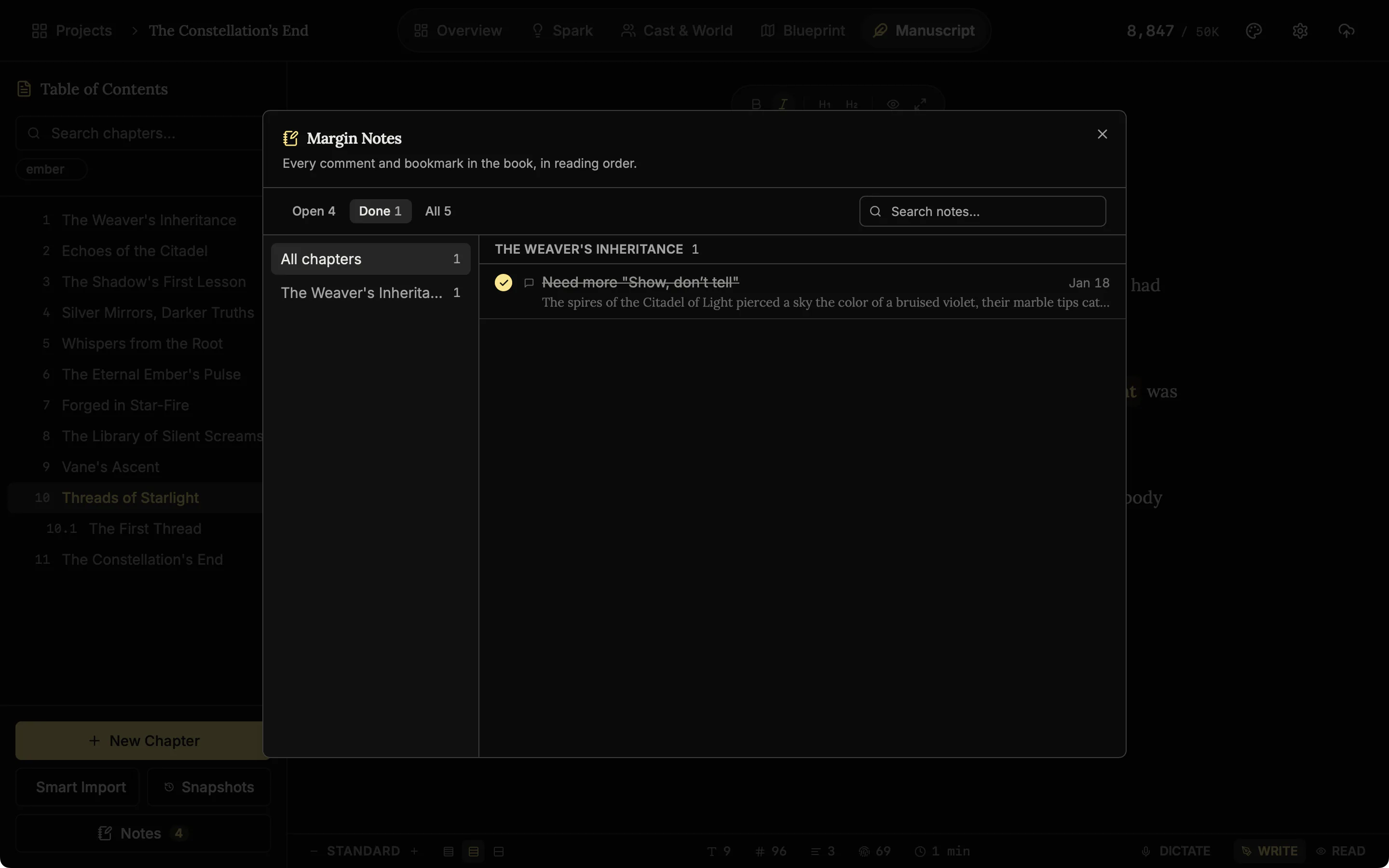This screenshot has width=1389, height=868.
Task: Select chapter Threads of Starlight
Action: pyautogui.click(x=130, y=498)
